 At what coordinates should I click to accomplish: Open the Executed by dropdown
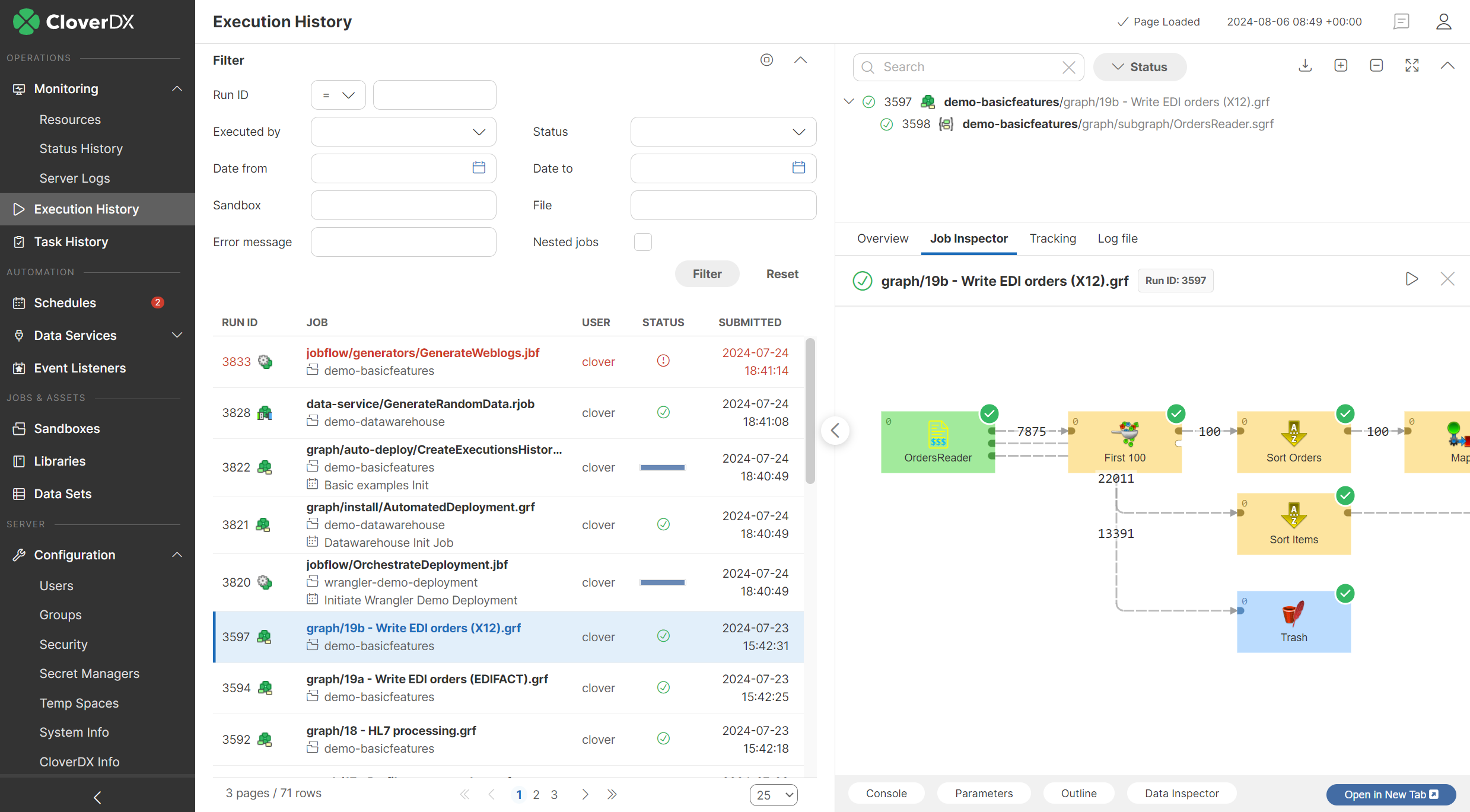pyautogui.click(x=403, y=132)
